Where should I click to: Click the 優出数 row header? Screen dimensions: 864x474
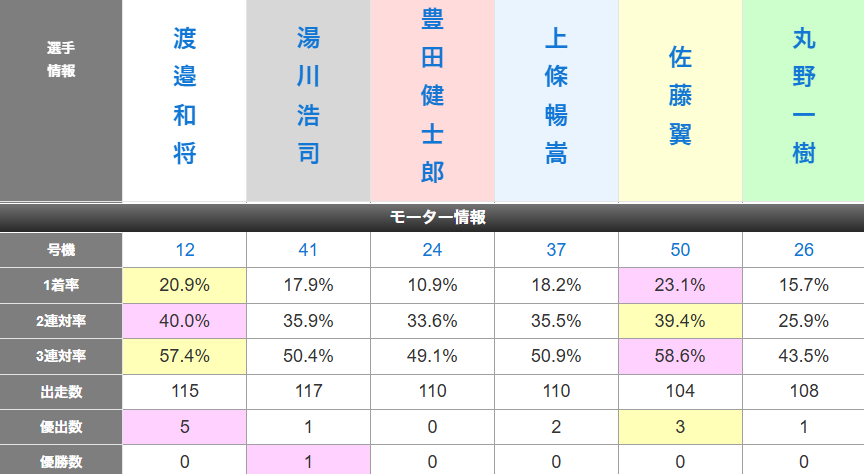click(x=61, y=427)
